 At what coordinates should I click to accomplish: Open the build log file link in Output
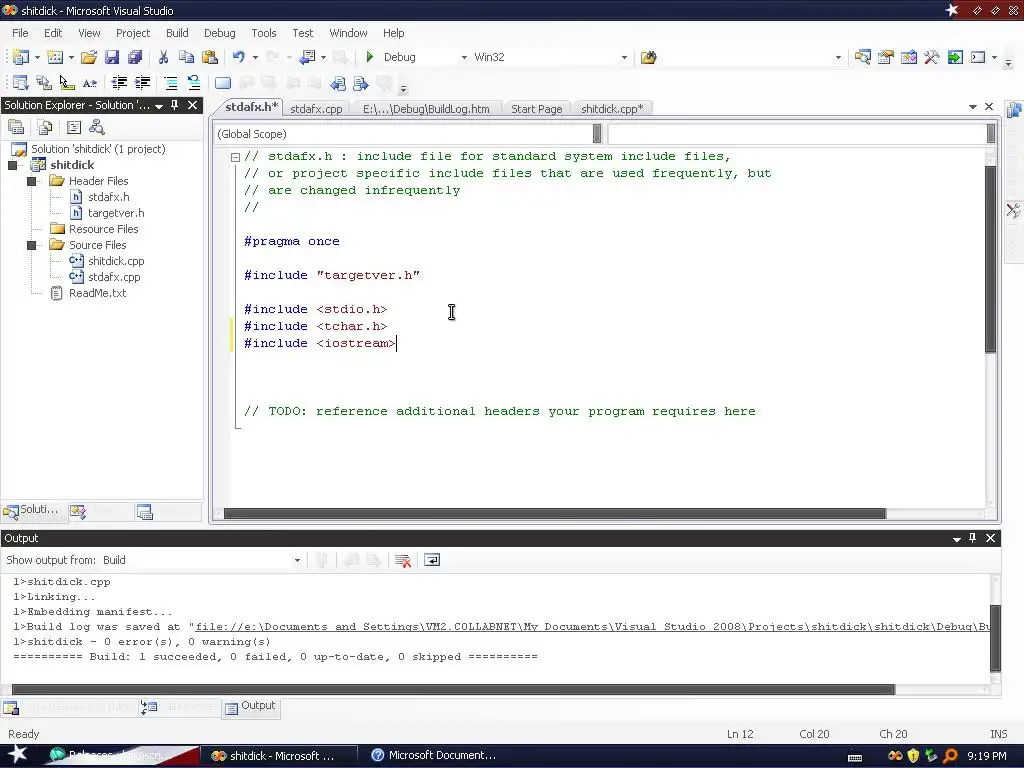click(592, 627)
